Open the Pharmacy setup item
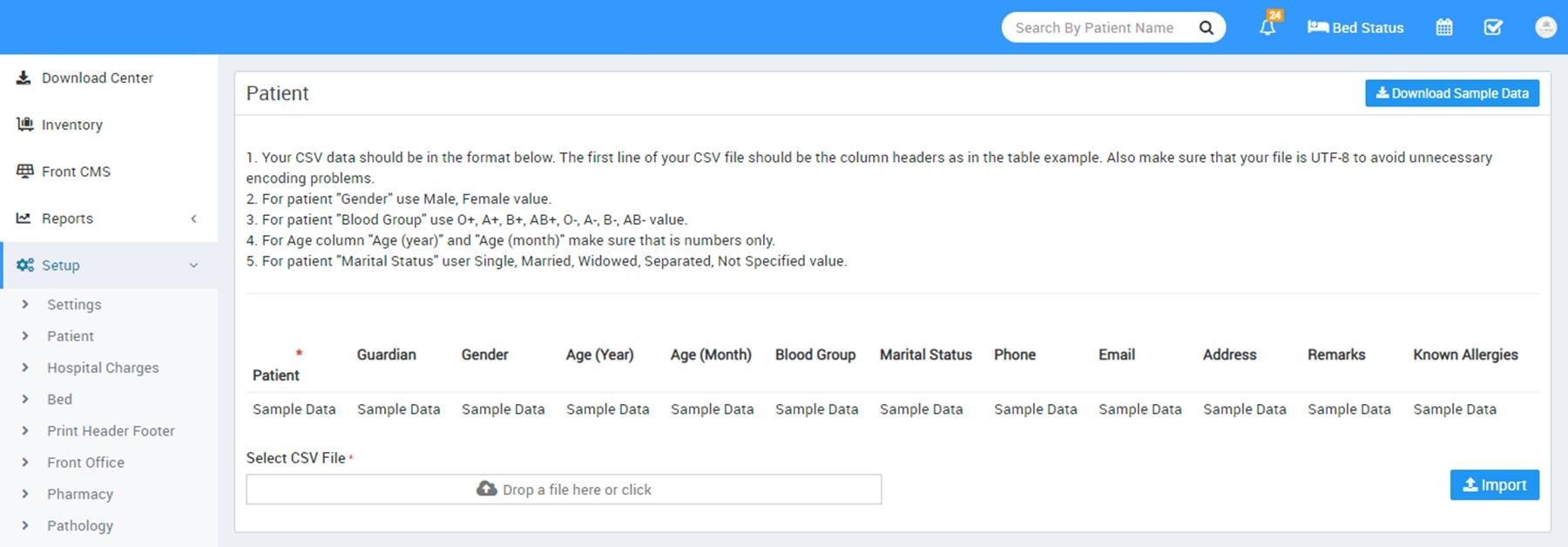The width and height of the screenshot is (1568, 547). pos(80,494)
